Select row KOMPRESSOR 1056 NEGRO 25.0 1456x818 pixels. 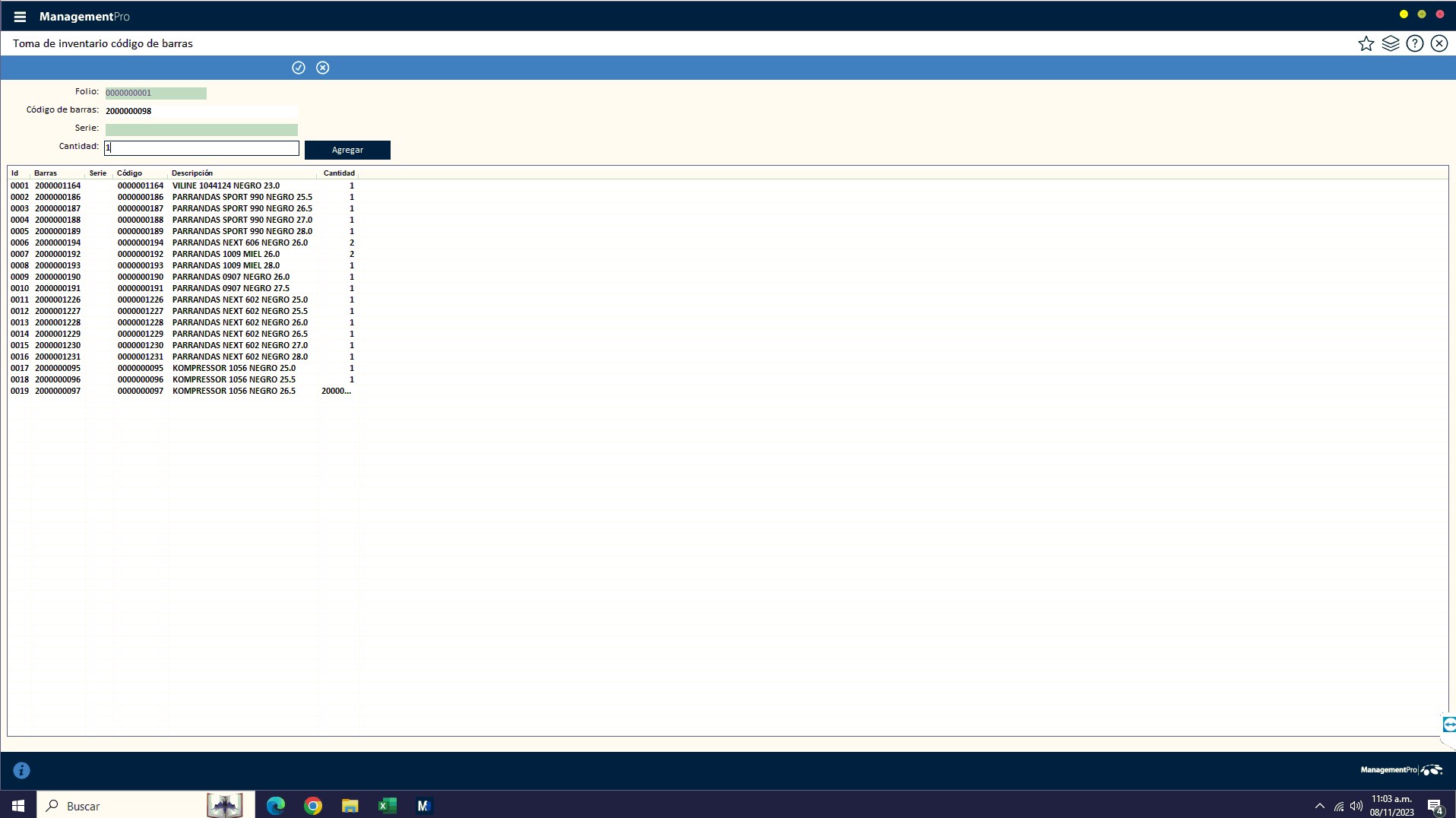point(182,368)
